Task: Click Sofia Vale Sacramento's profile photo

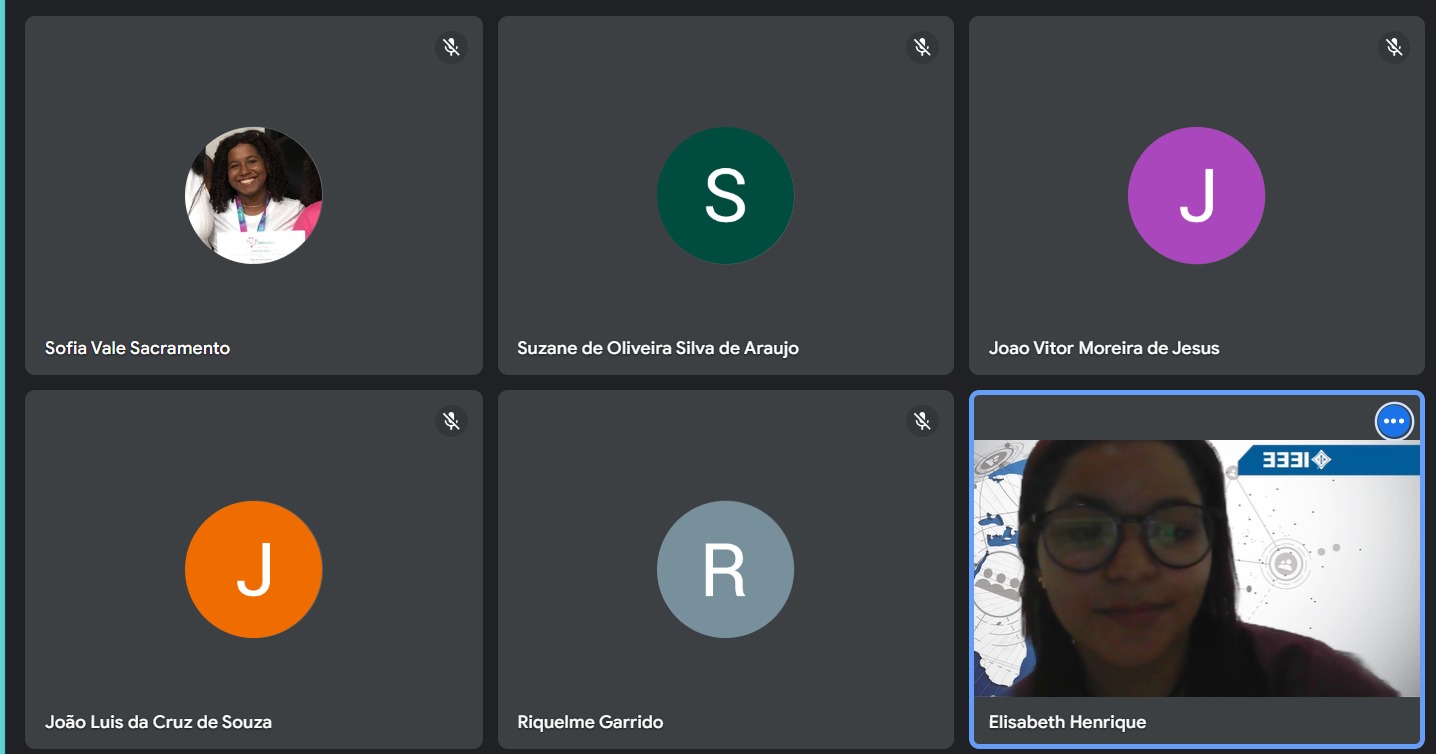Action: [x=254, y=196]
